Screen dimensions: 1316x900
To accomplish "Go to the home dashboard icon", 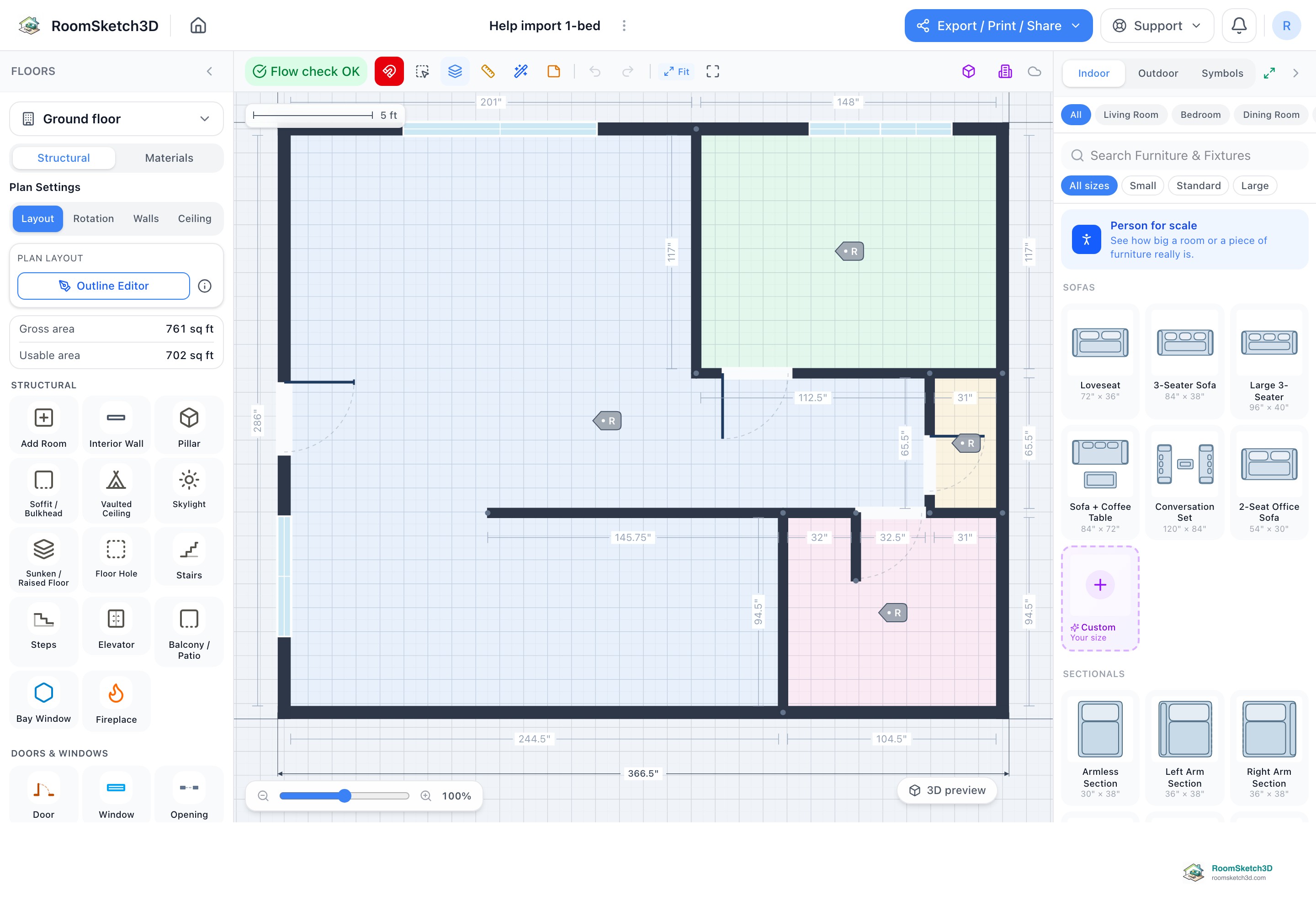I will coord(197,26).
